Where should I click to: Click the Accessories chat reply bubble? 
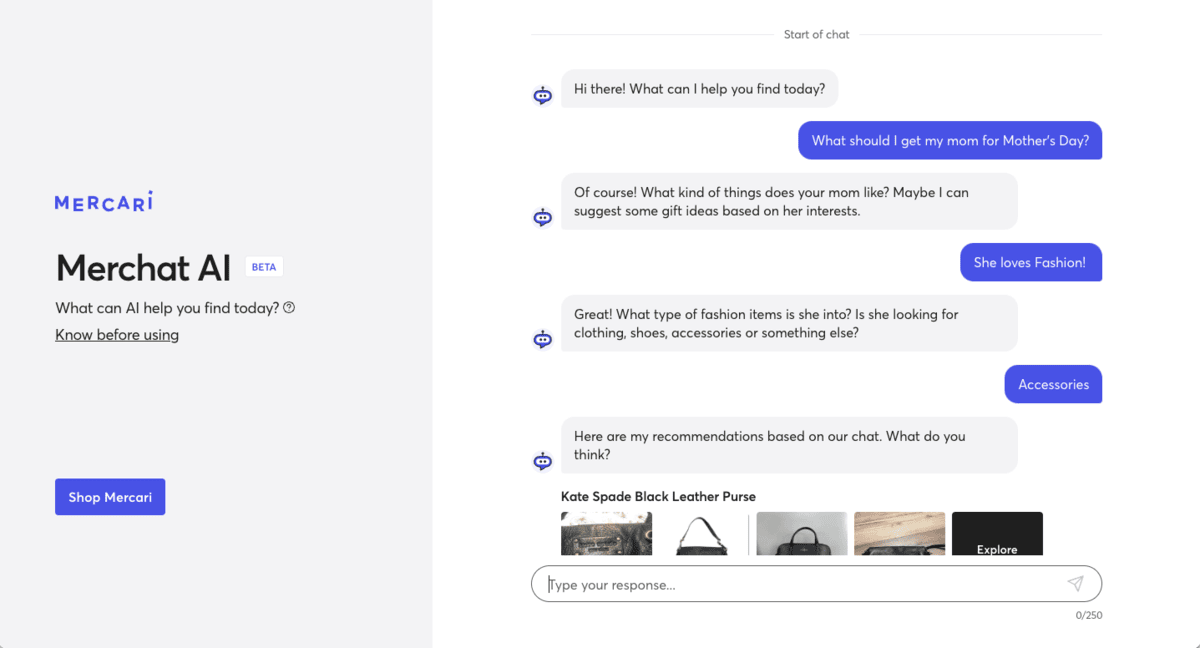pyautogui.click(x=1053, y=384)
